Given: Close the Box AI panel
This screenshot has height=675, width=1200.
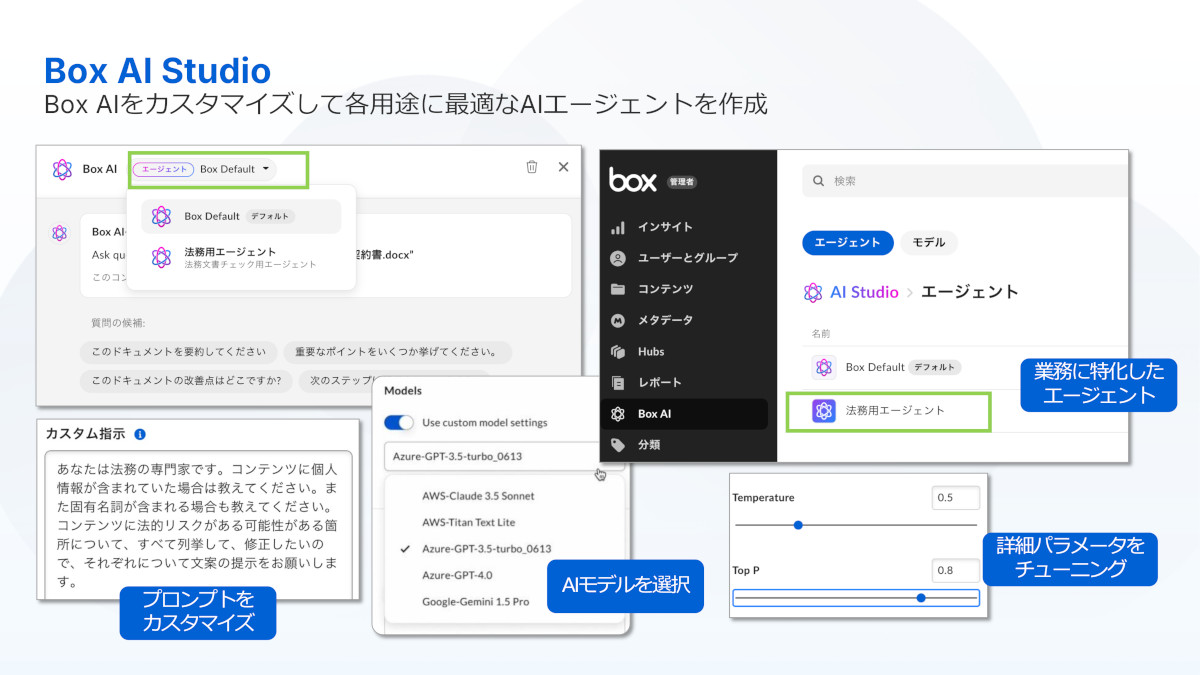Looking at the screenshot, I should 563,167.
